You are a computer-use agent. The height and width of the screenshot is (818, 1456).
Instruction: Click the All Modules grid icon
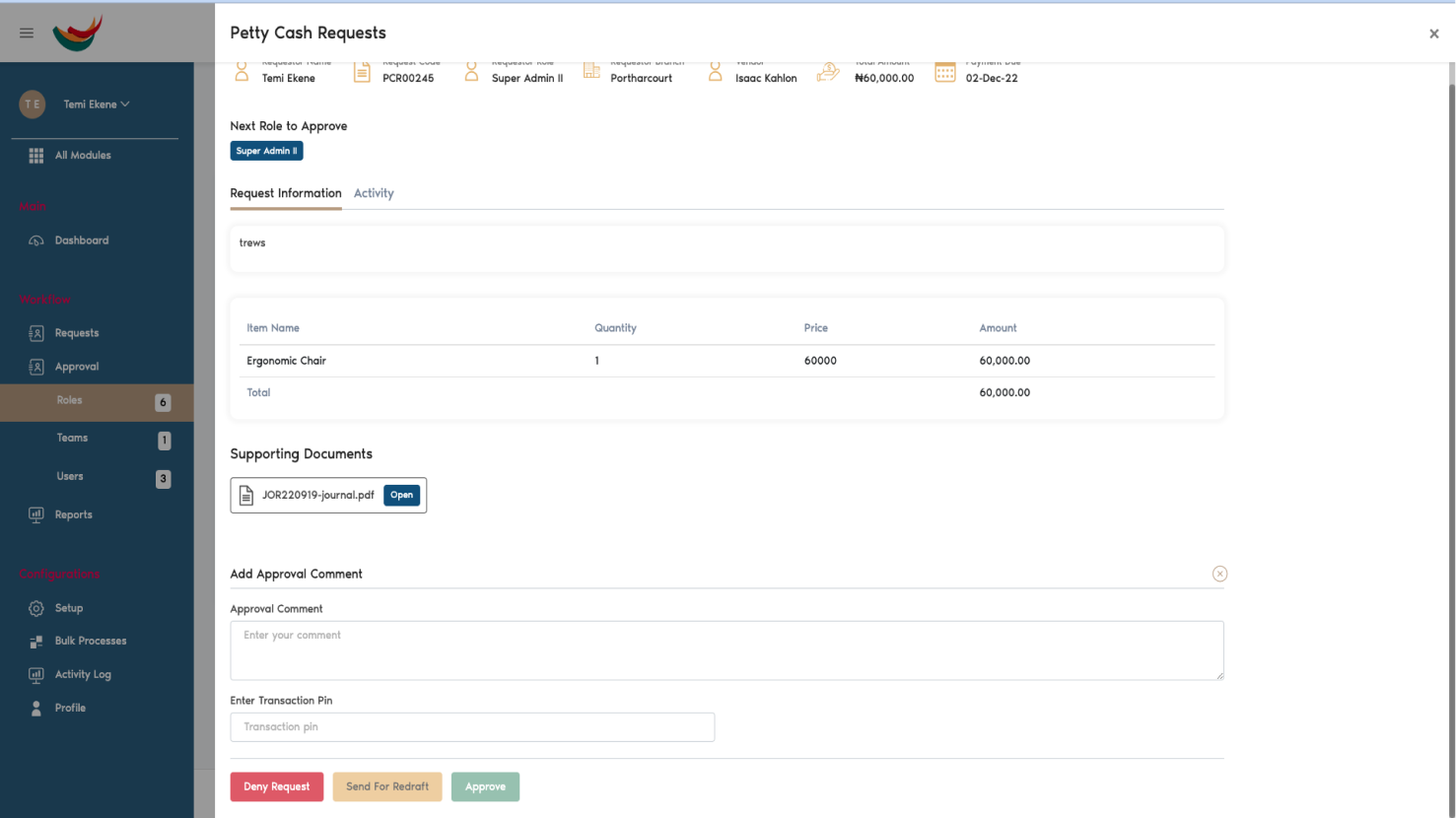click(36, 155)
